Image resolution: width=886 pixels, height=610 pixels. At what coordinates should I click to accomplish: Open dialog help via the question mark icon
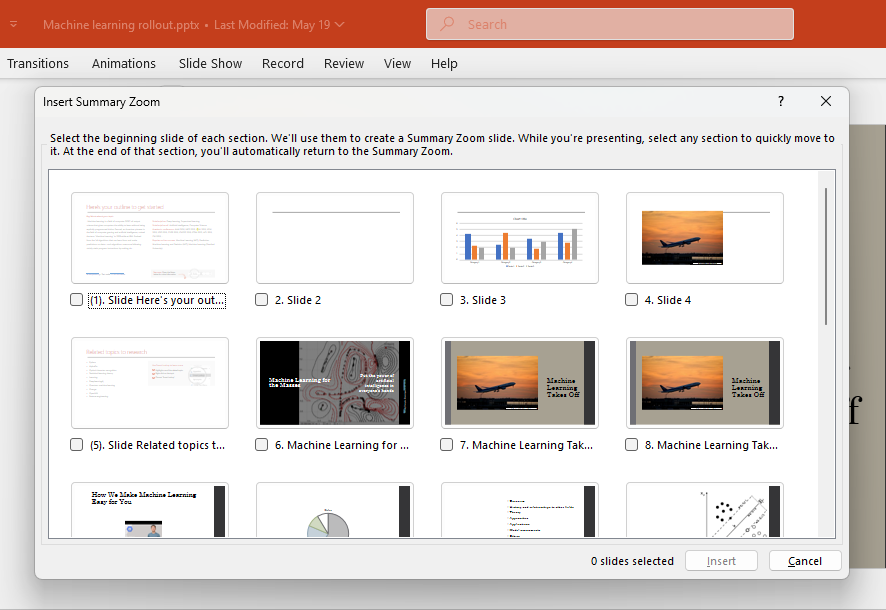[780, 101]
